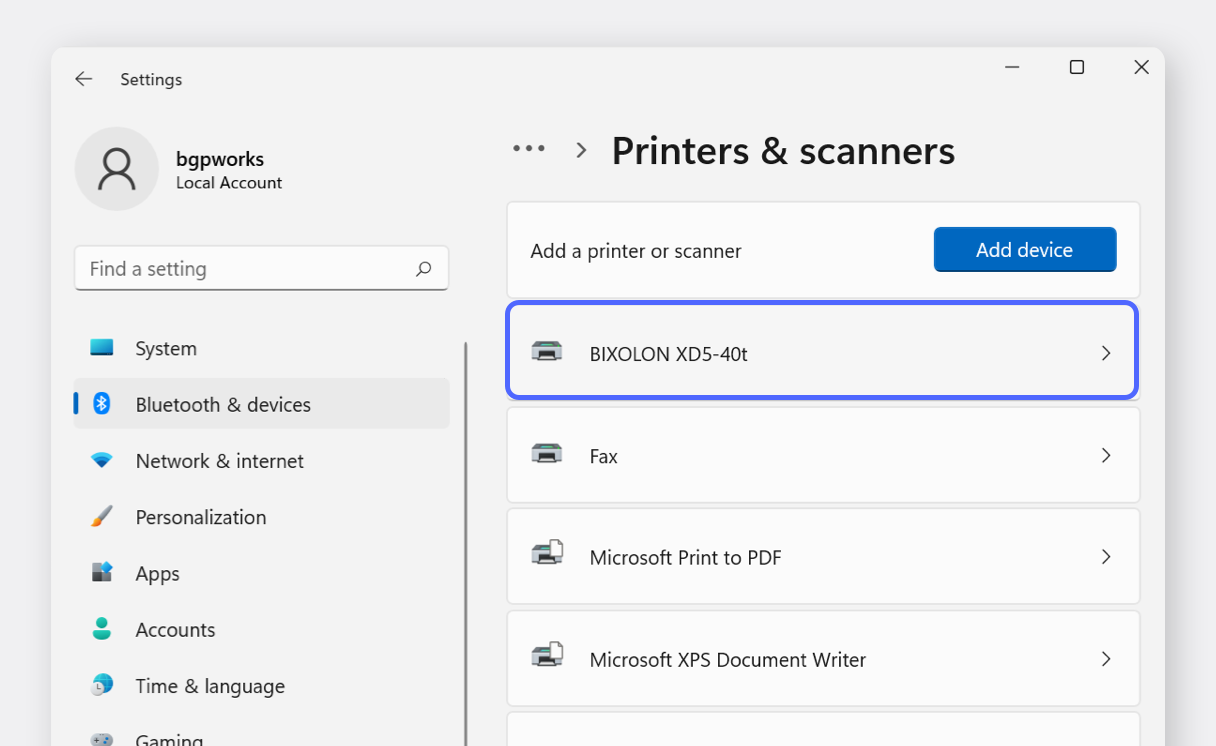Select Network & internet in sidebar
Image resolution: width=1216 pixels, height=746 pixels.
tap(219, 461)
